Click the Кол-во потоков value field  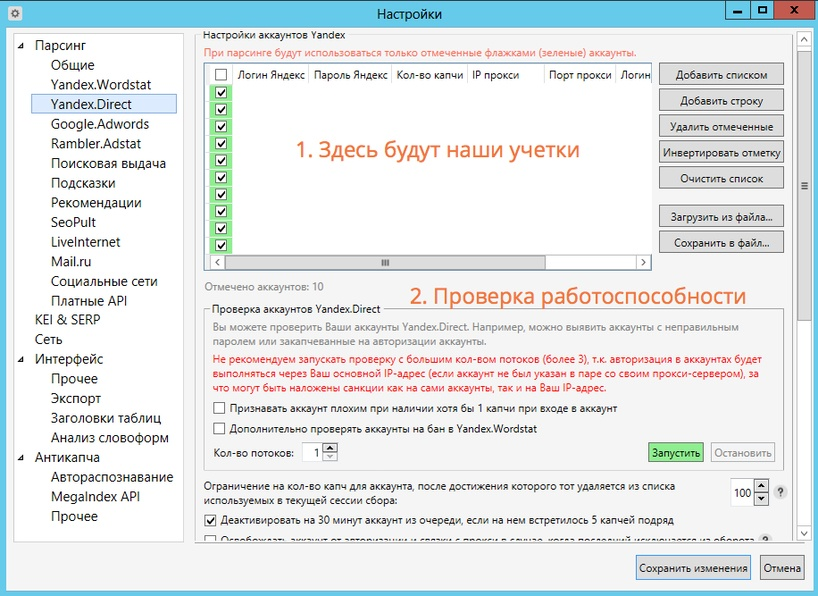tap(312, 452)
